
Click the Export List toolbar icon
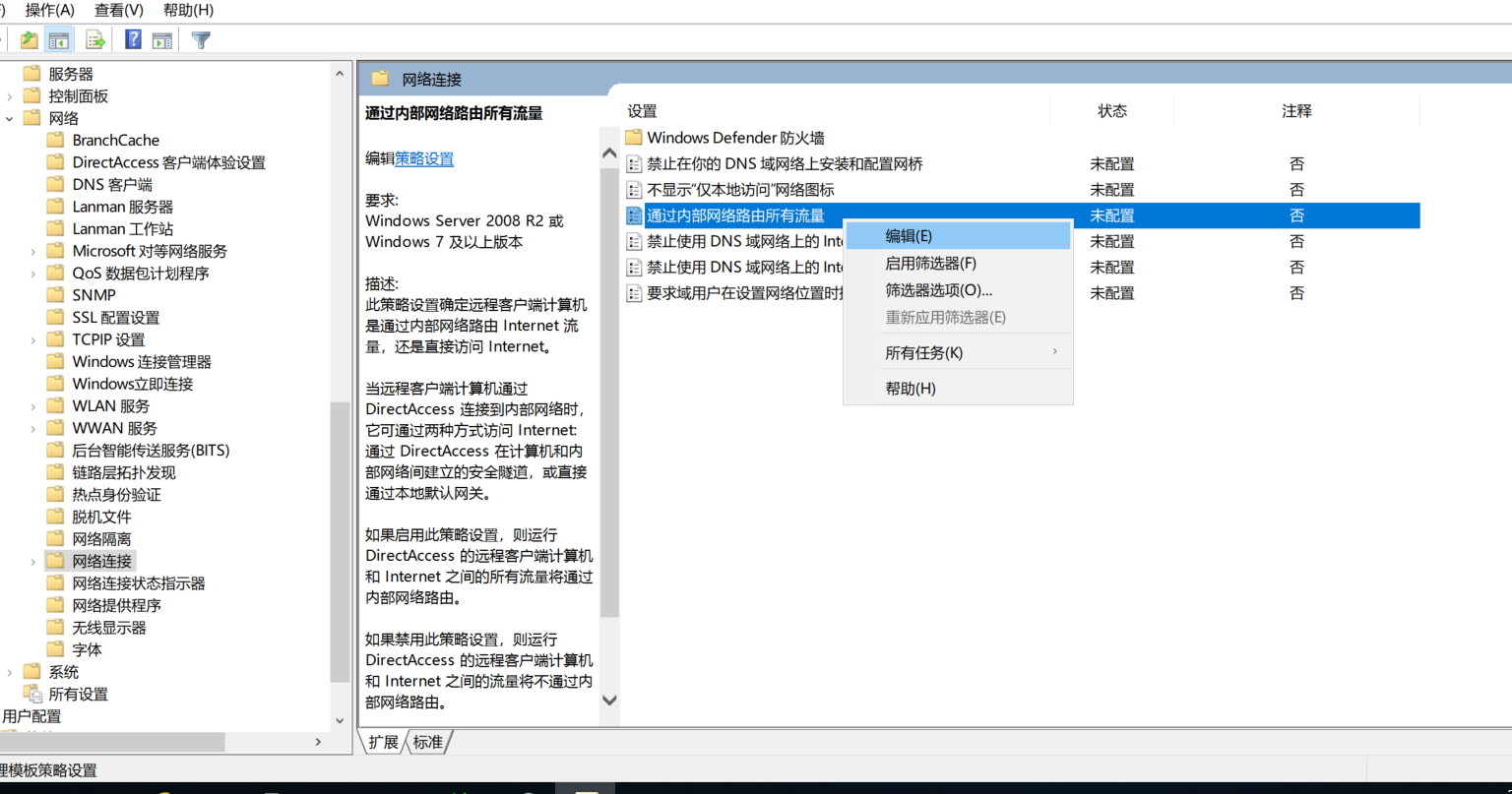pyautogui.click(x=95, y=40)
